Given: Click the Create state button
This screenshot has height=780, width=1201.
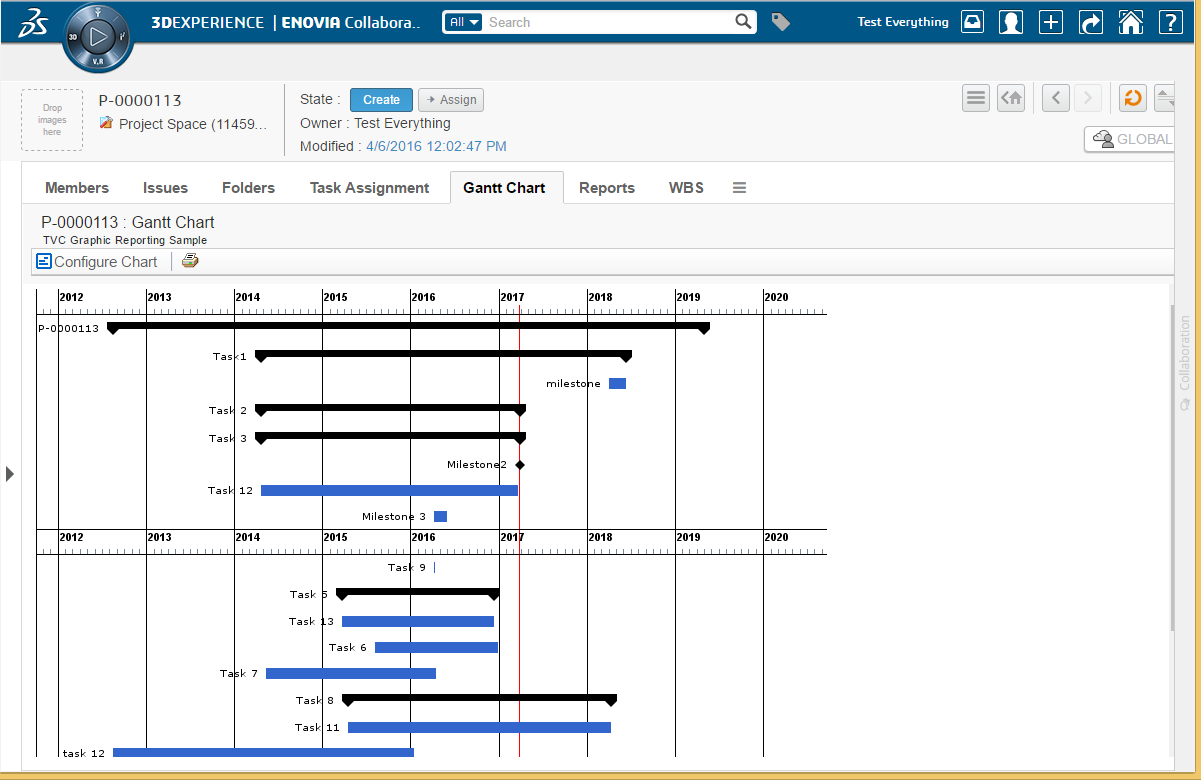Looking at the screenshot, I should tap(381, 100).
